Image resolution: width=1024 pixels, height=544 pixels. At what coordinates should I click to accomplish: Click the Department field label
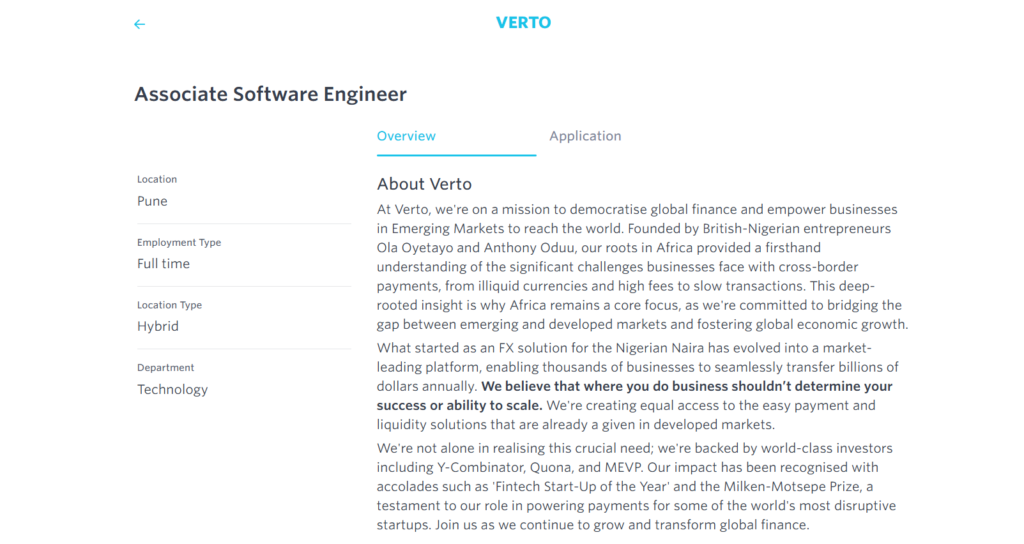(x=166, y=368)
